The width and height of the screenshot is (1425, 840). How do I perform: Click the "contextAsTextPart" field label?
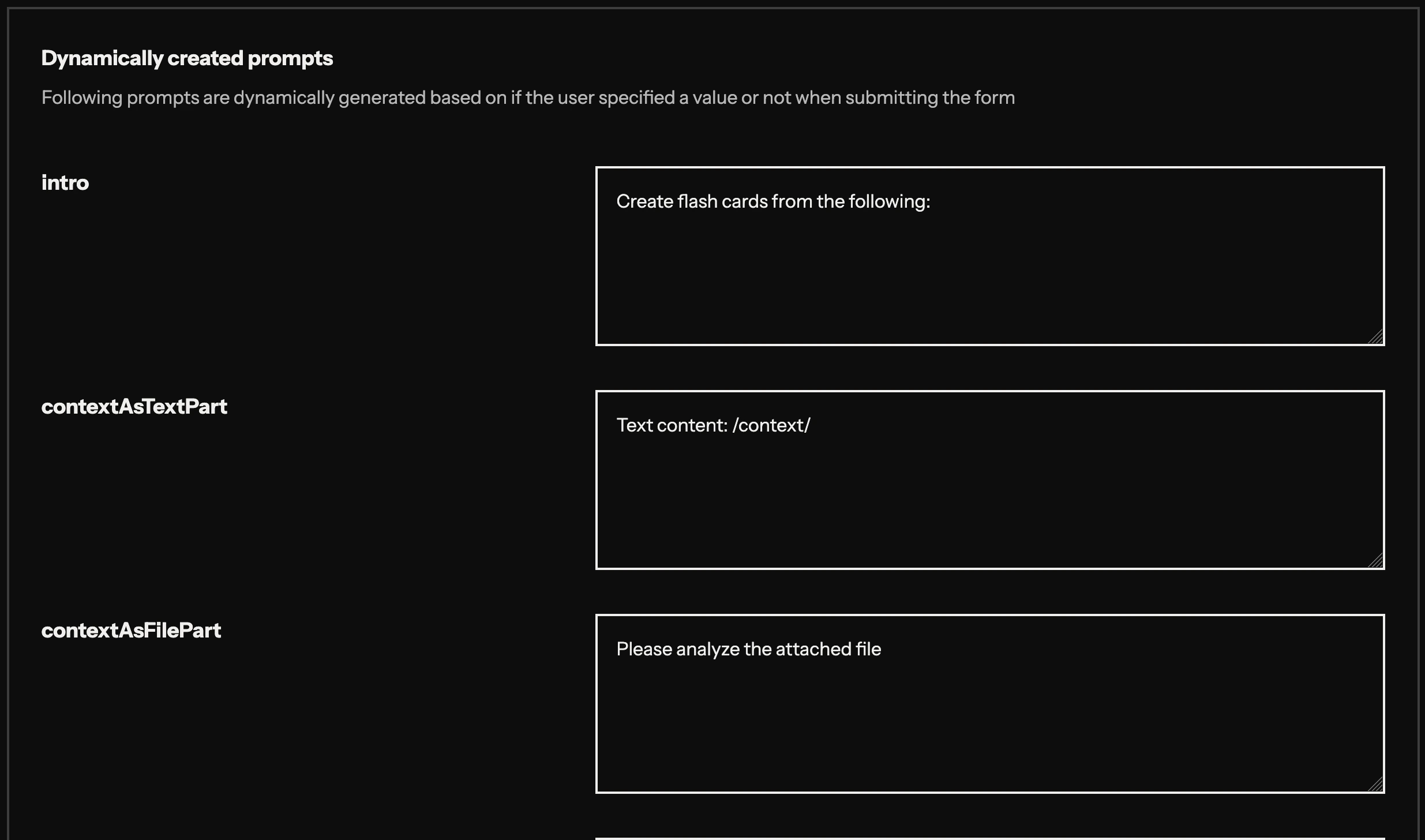coord(134,407)
